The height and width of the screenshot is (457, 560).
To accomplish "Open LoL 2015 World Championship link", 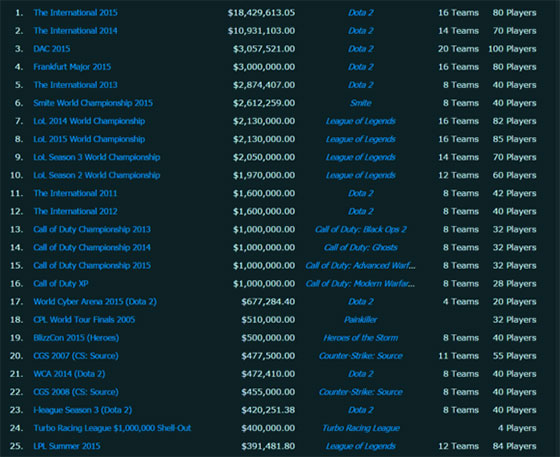I will click(x=89, y=139).
